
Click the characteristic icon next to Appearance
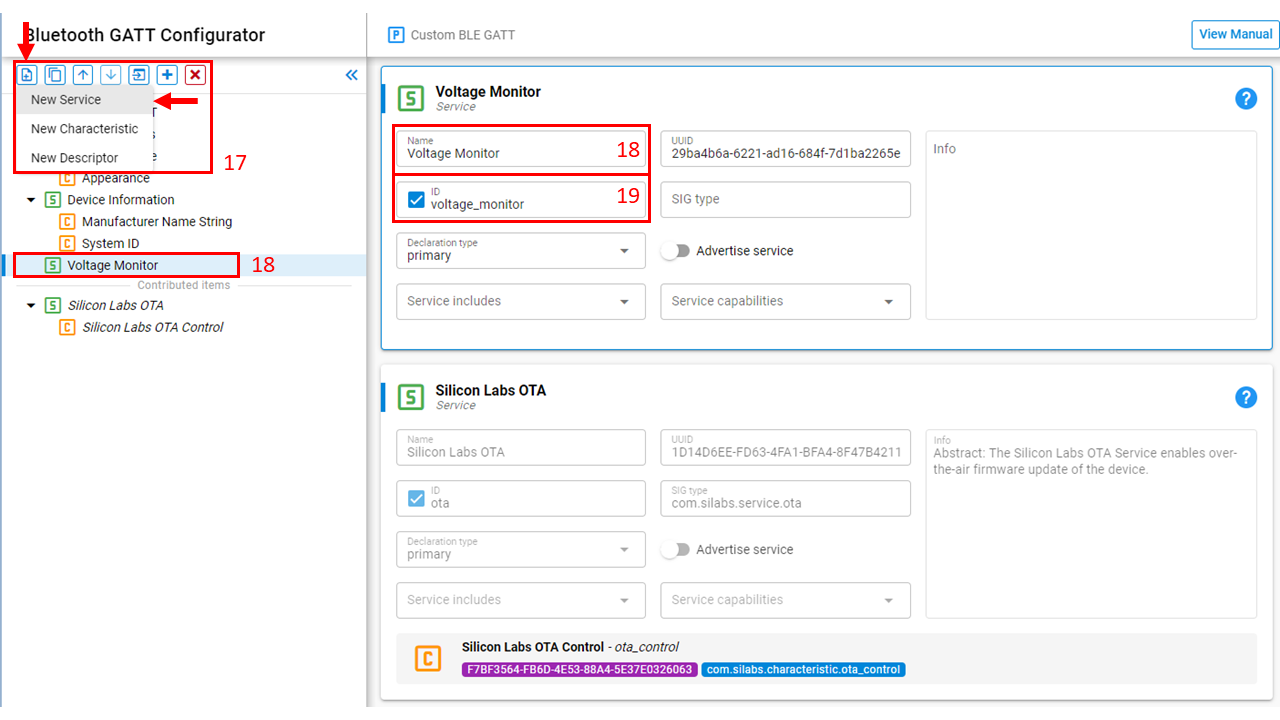point(67,178)
